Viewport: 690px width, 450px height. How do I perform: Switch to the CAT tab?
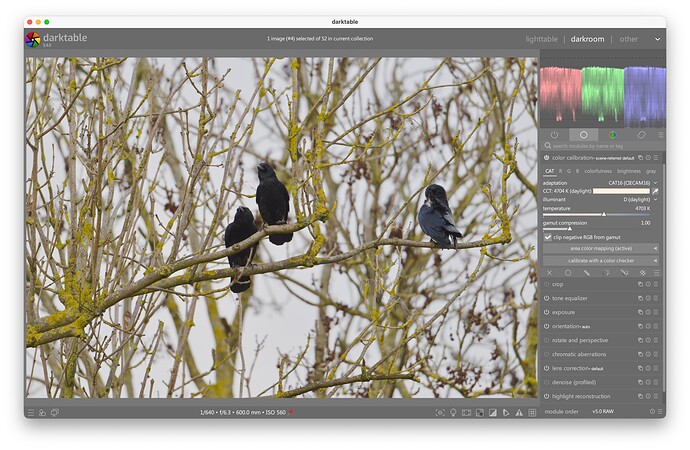(x=550, y=171)
